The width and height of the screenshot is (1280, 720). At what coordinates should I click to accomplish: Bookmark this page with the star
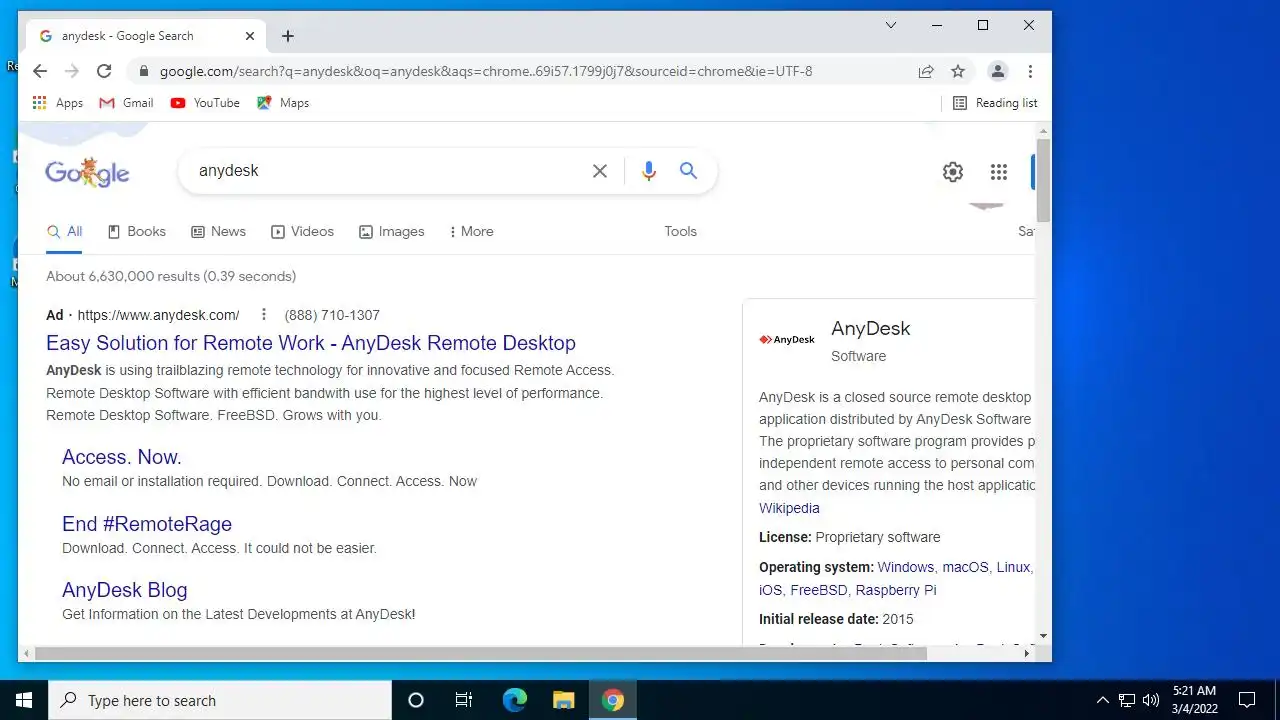click(x=958, y=71)
